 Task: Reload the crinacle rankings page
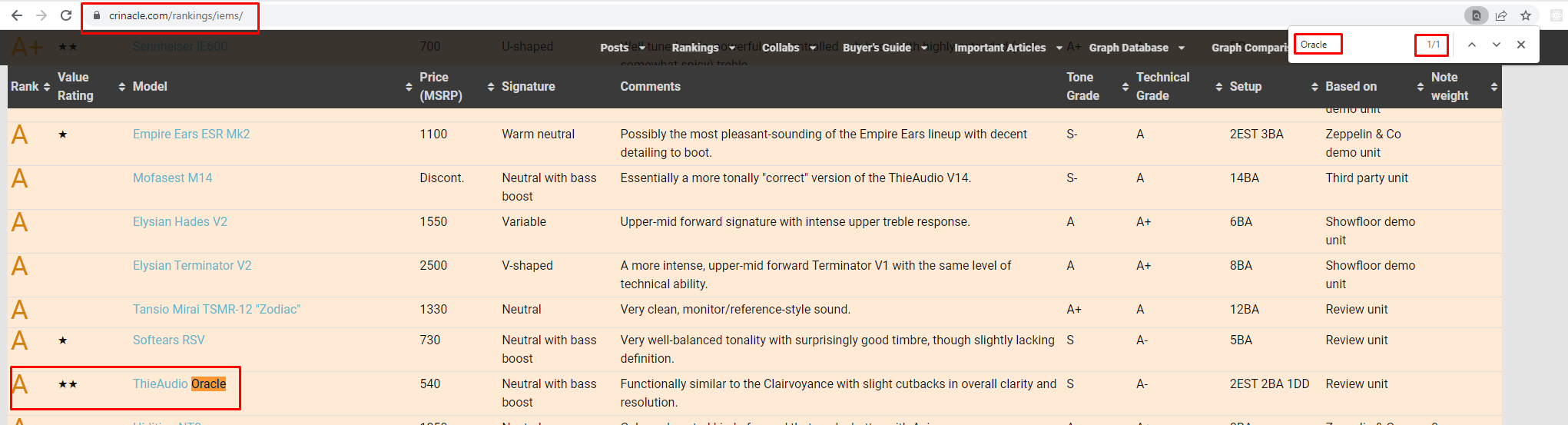point(66,15)
